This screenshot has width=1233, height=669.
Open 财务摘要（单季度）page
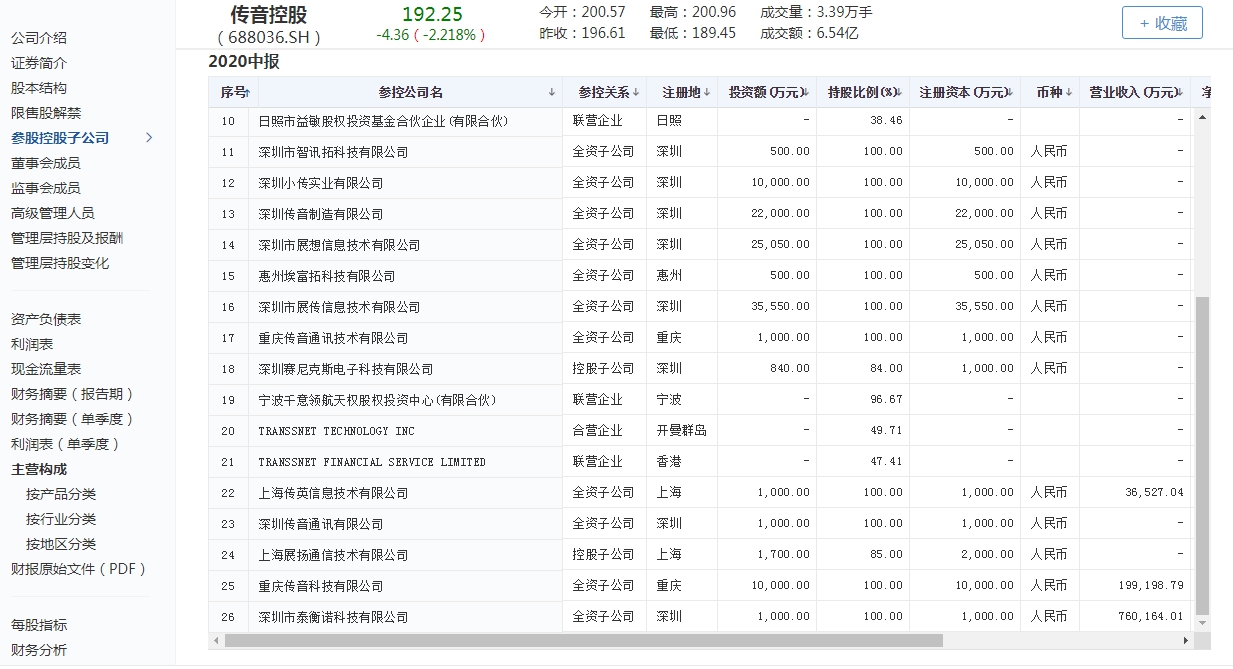[x=73, y=419]
